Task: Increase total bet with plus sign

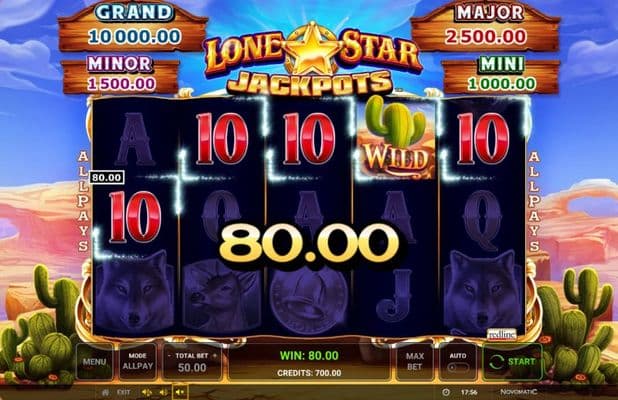Action: pos(215,355)
